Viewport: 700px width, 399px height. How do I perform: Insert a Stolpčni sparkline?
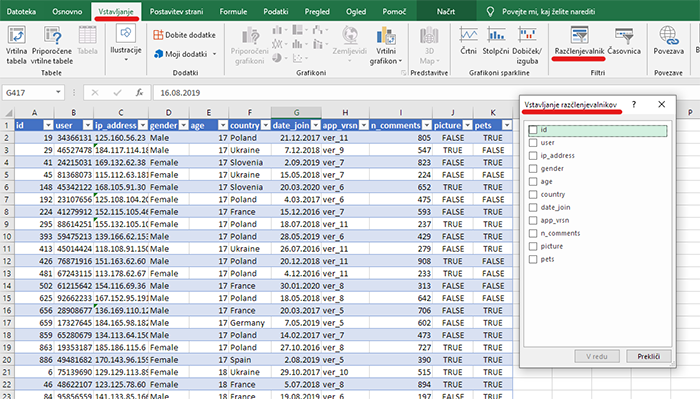point(496,41)
